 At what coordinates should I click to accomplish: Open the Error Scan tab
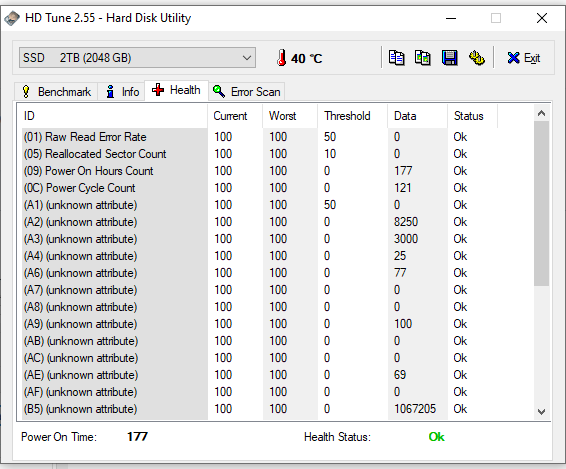tap(247, 92)
